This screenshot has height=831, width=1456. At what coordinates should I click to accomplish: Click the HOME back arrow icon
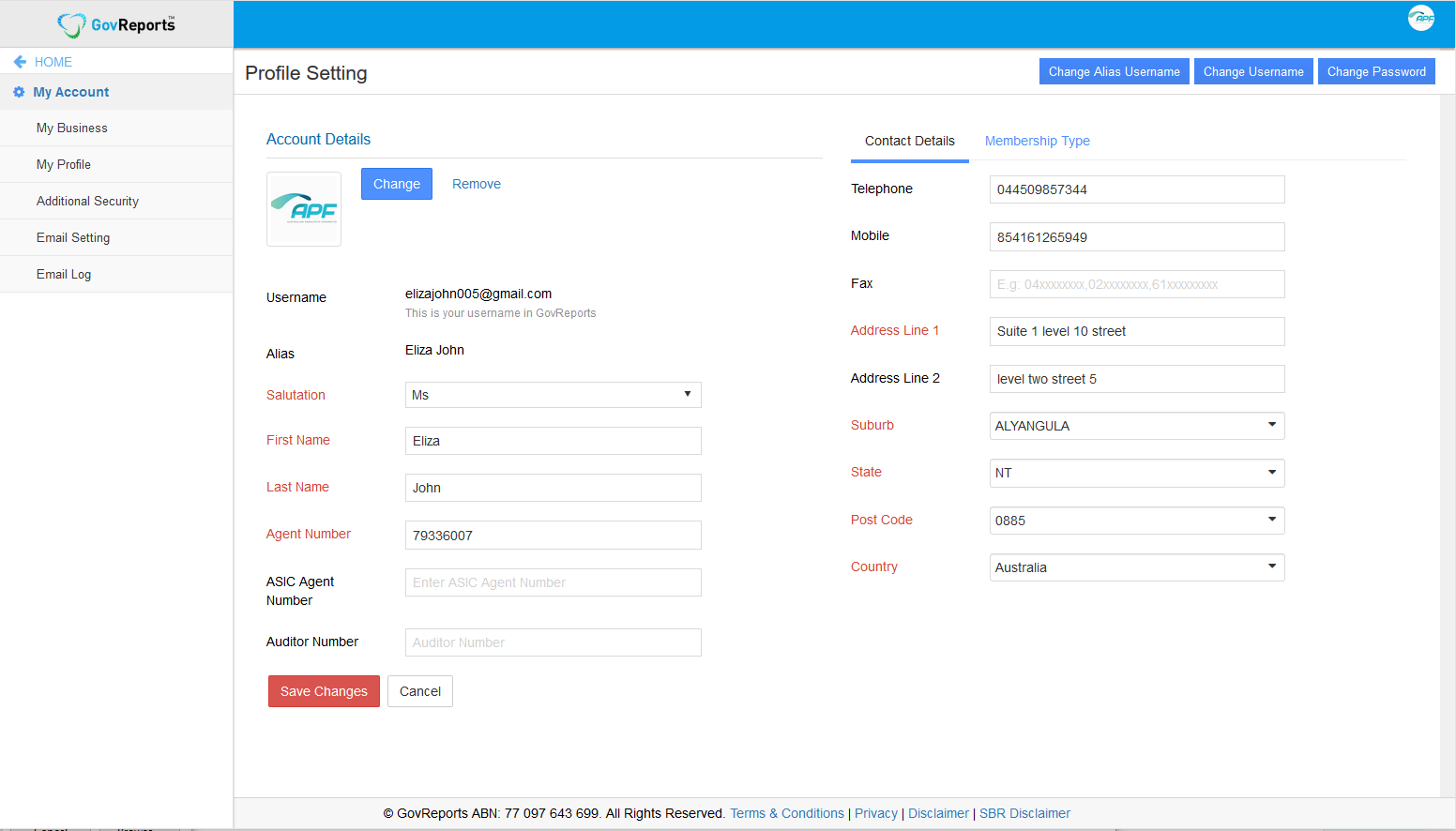20,62
